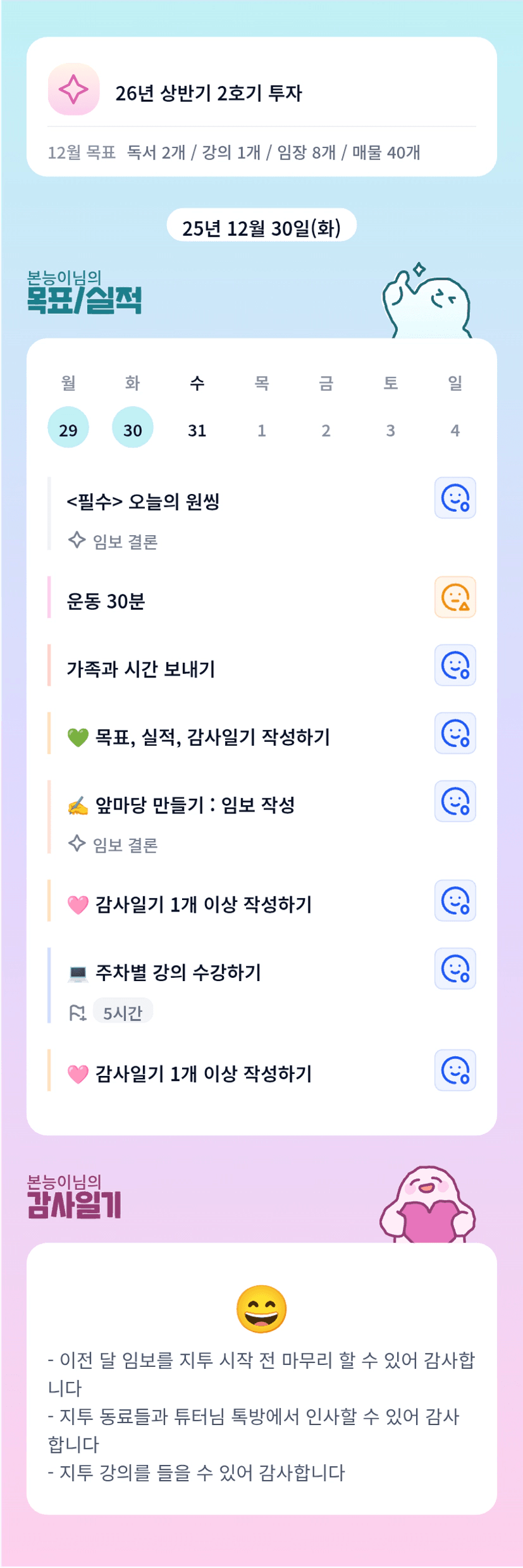This screenshot has width=523, height=1568.
Task: Click the 12월 목표 summary line
Action: pyautogui.click(x=234, y=152)
